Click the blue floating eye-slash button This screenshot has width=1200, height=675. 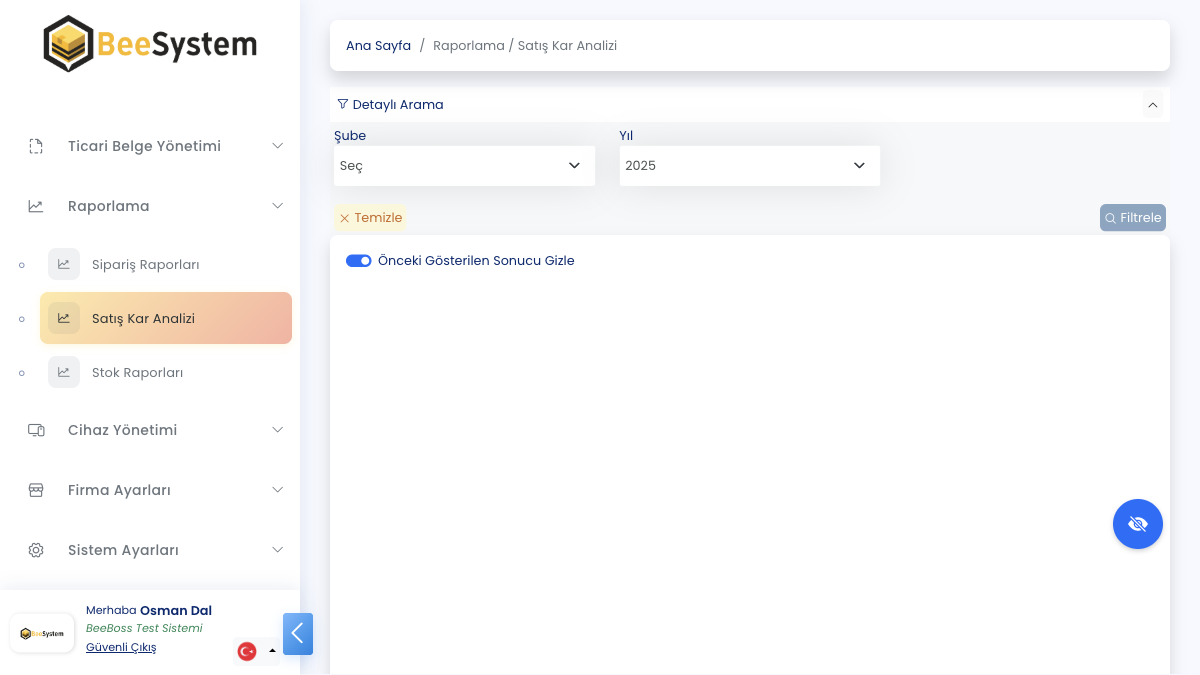(1137, 524)
